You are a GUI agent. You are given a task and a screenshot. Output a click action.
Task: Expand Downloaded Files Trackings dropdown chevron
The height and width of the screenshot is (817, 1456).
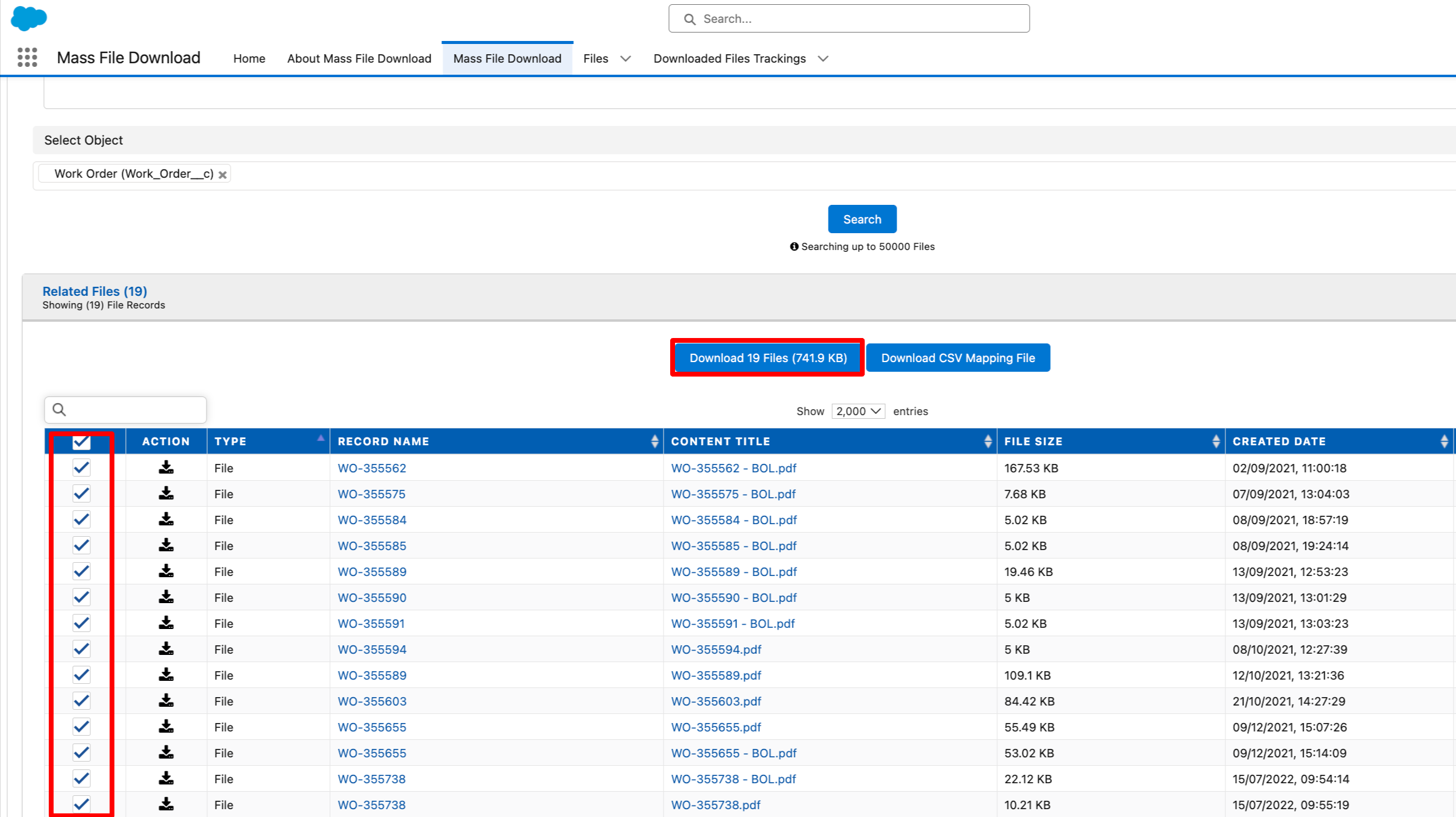pyautogui.click(x=823, y=58)
